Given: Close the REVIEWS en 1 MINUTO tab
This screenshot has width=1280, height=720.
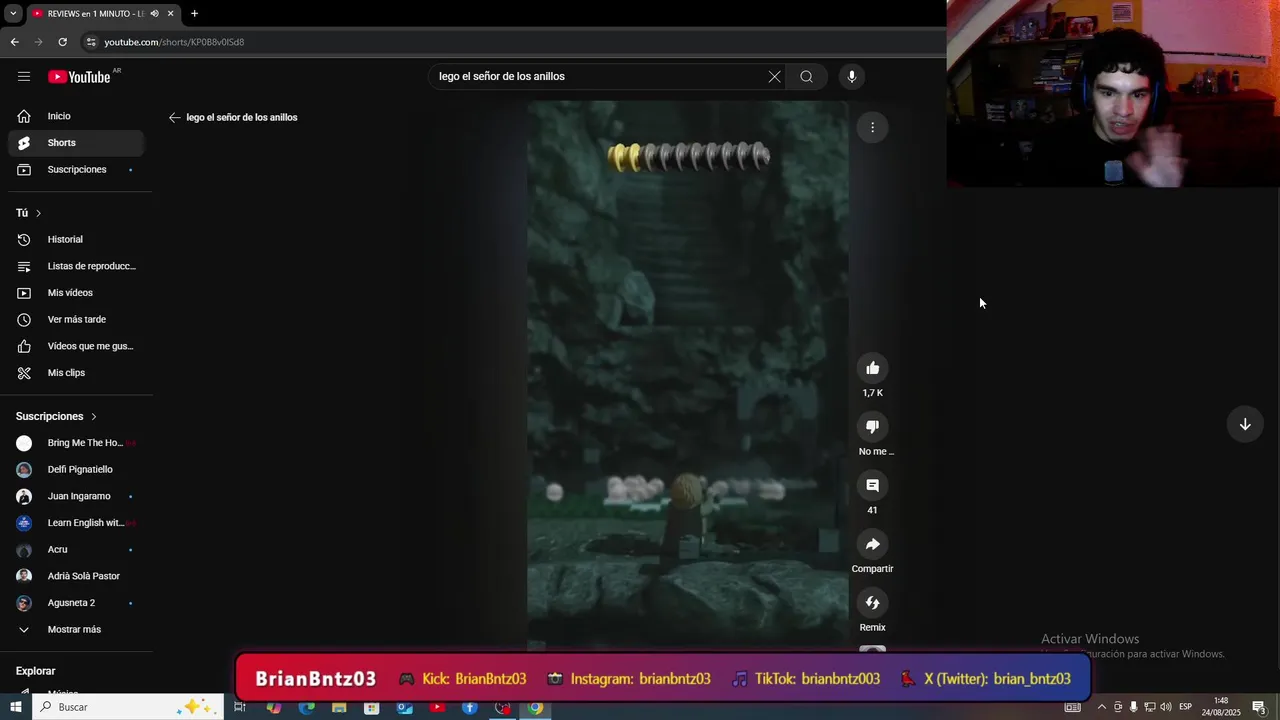Looking at the screenshot, I should coord(170,14).
